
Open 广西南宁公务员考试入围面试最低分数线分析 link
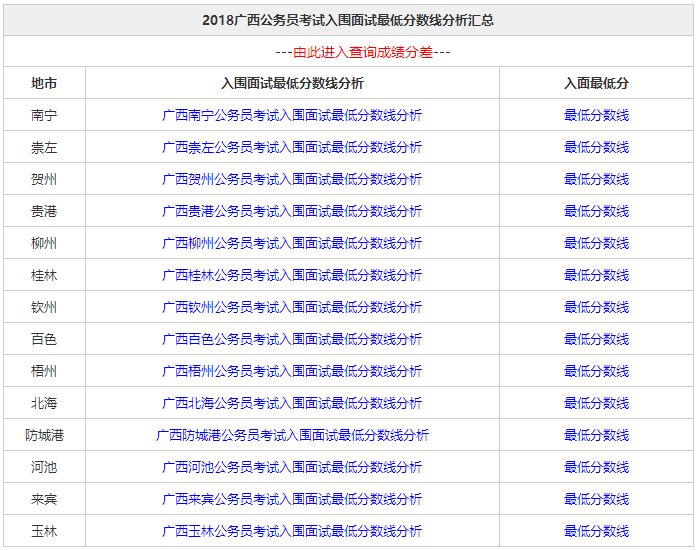click(292, 115)
